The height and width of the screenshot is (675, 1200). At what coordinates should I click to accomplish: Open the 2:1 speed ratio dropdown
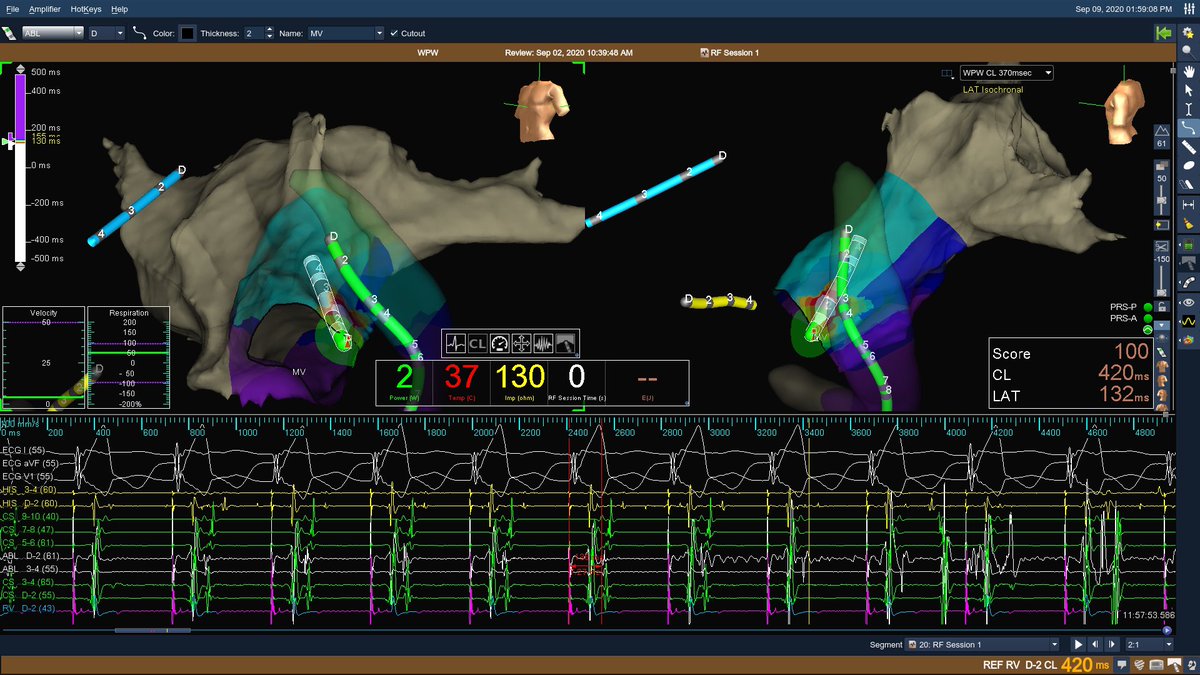(1147, 645)
